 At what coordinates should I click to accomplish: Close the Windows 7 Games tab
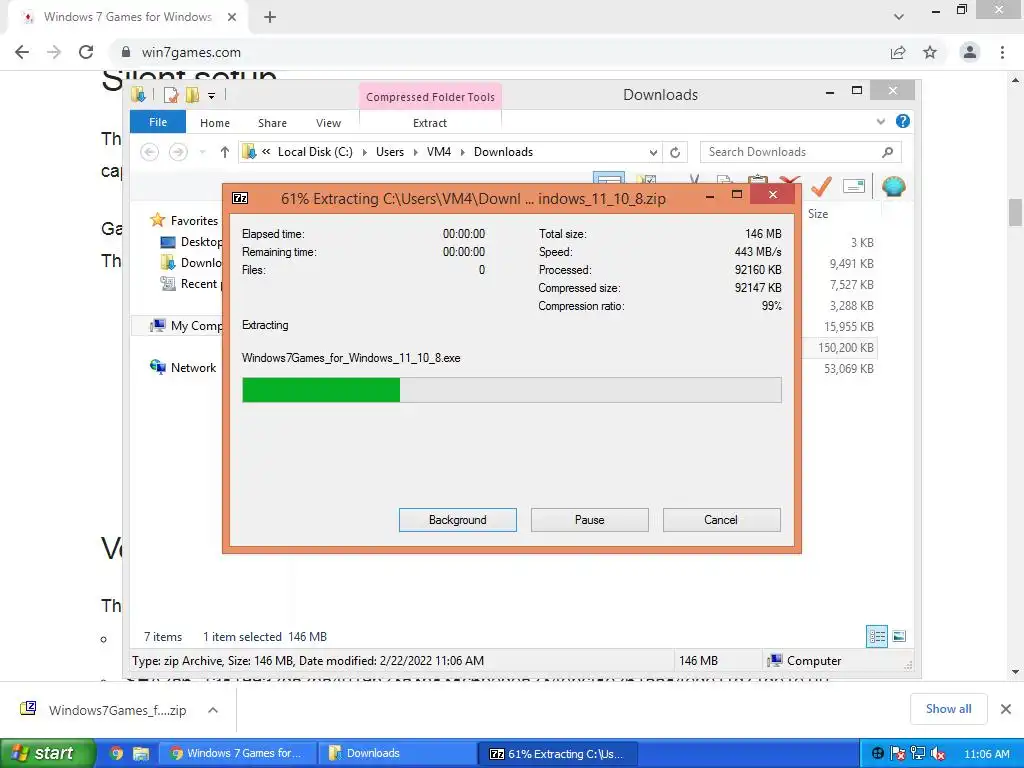point(232,17)
